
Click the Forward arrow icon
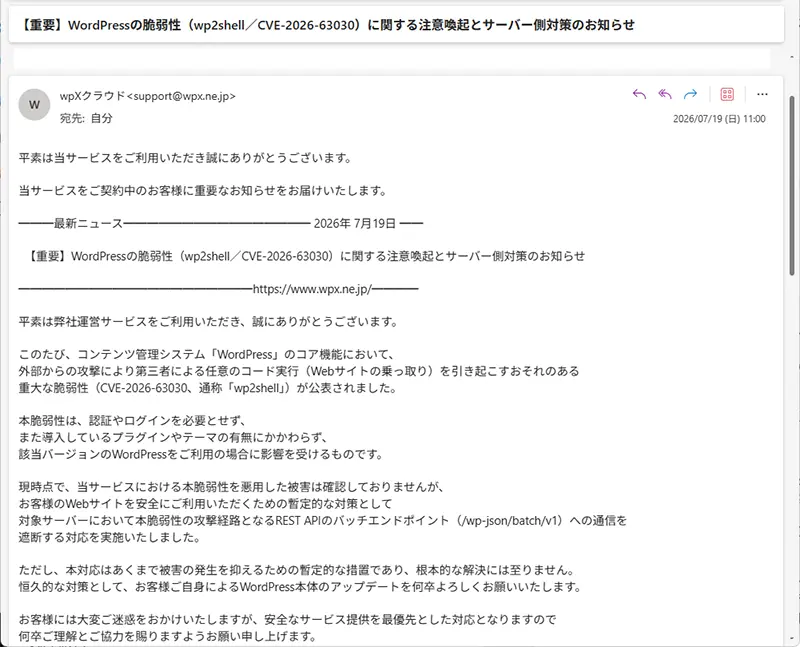pos(690,94)
